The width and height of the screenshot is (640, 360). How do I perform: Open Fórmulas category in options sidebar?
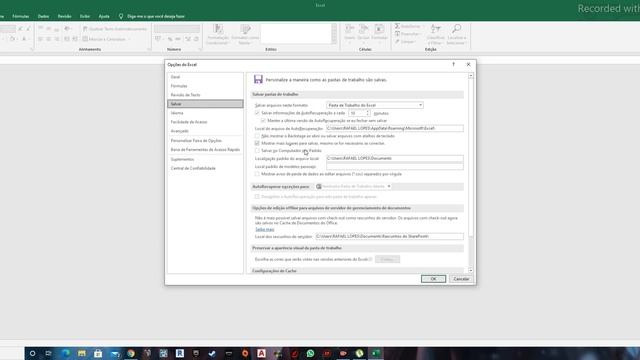(179, 86)
